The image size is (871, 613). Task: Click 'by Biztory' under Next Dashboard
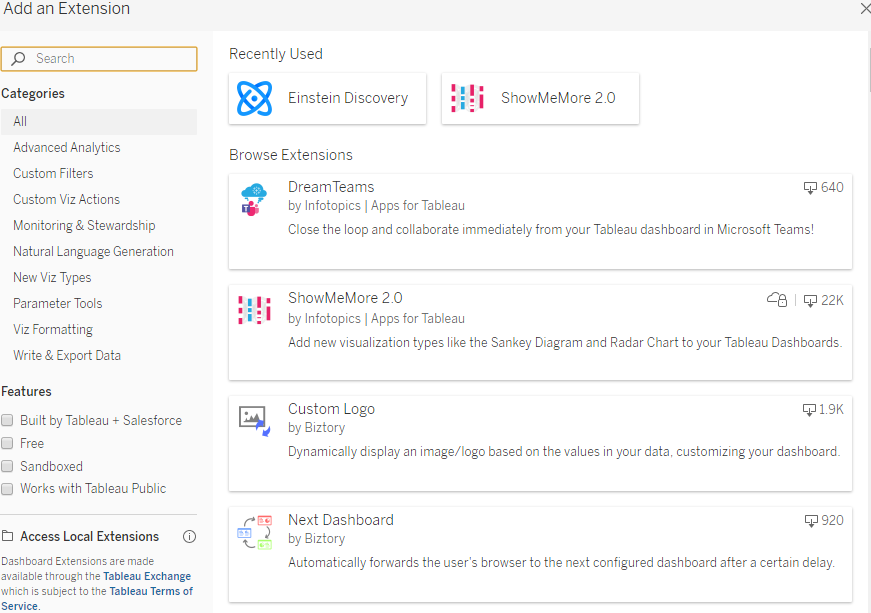click(x=317, y=539)
